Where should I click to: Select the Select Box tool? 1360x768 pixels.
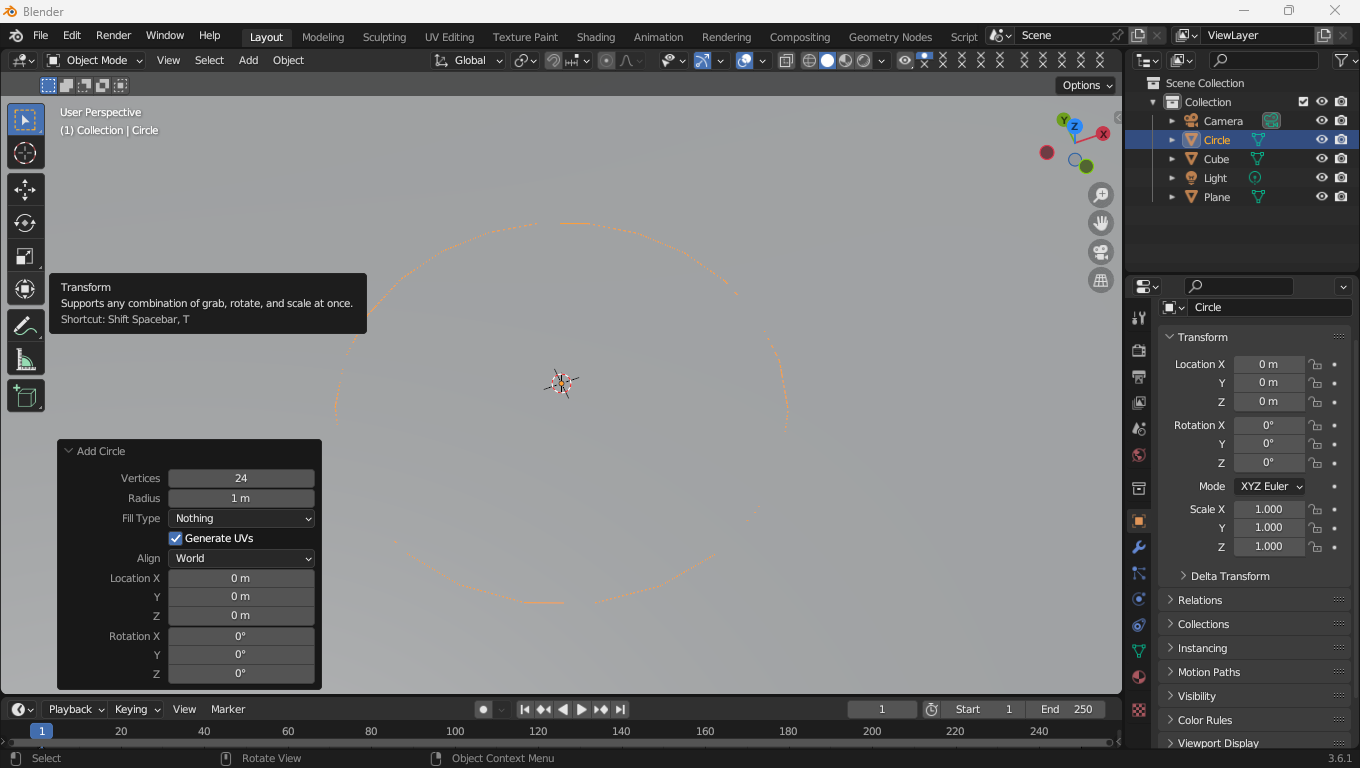click(25, 120)
